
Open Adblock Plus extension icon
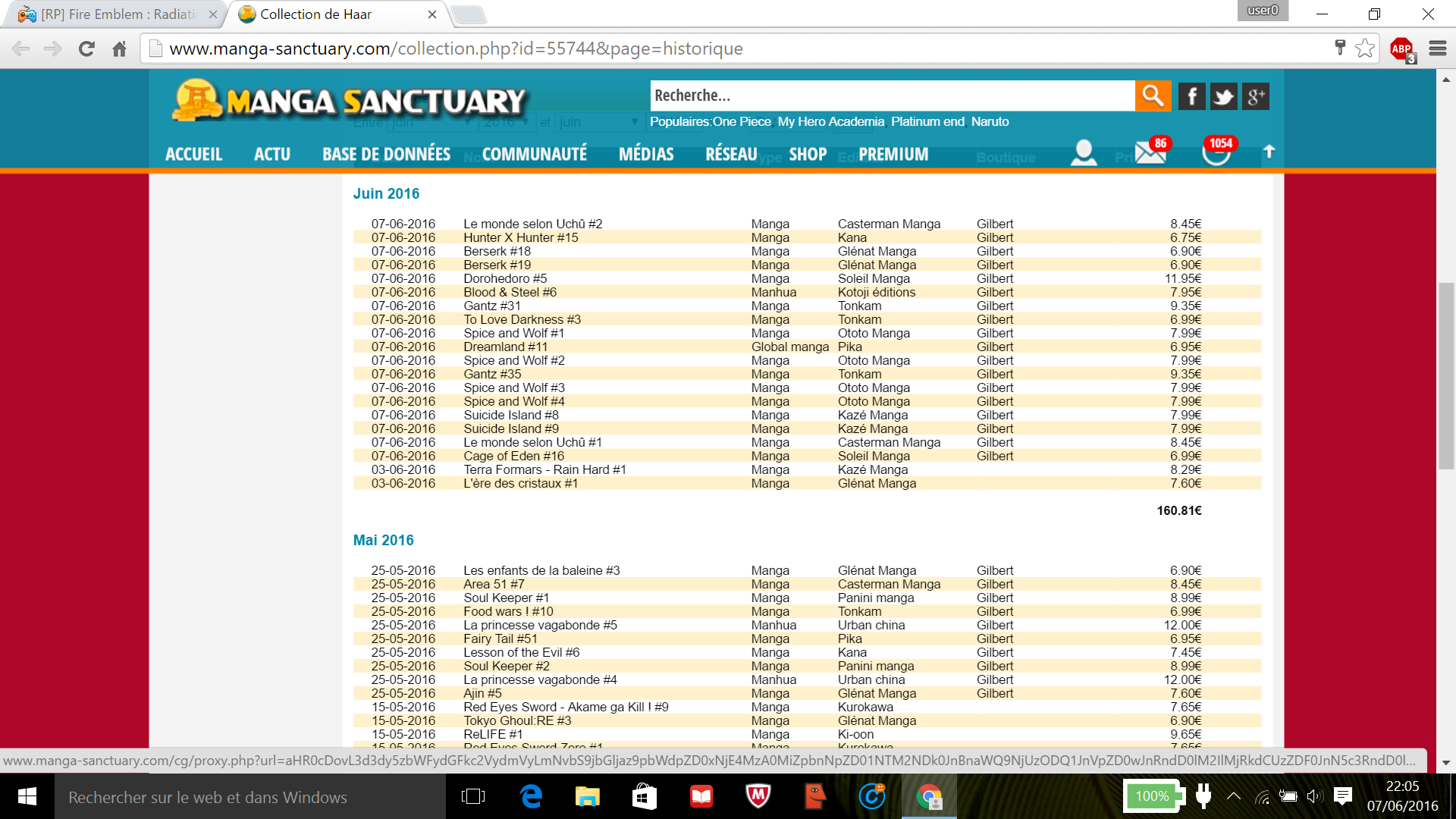click(x=1402, y=49)
